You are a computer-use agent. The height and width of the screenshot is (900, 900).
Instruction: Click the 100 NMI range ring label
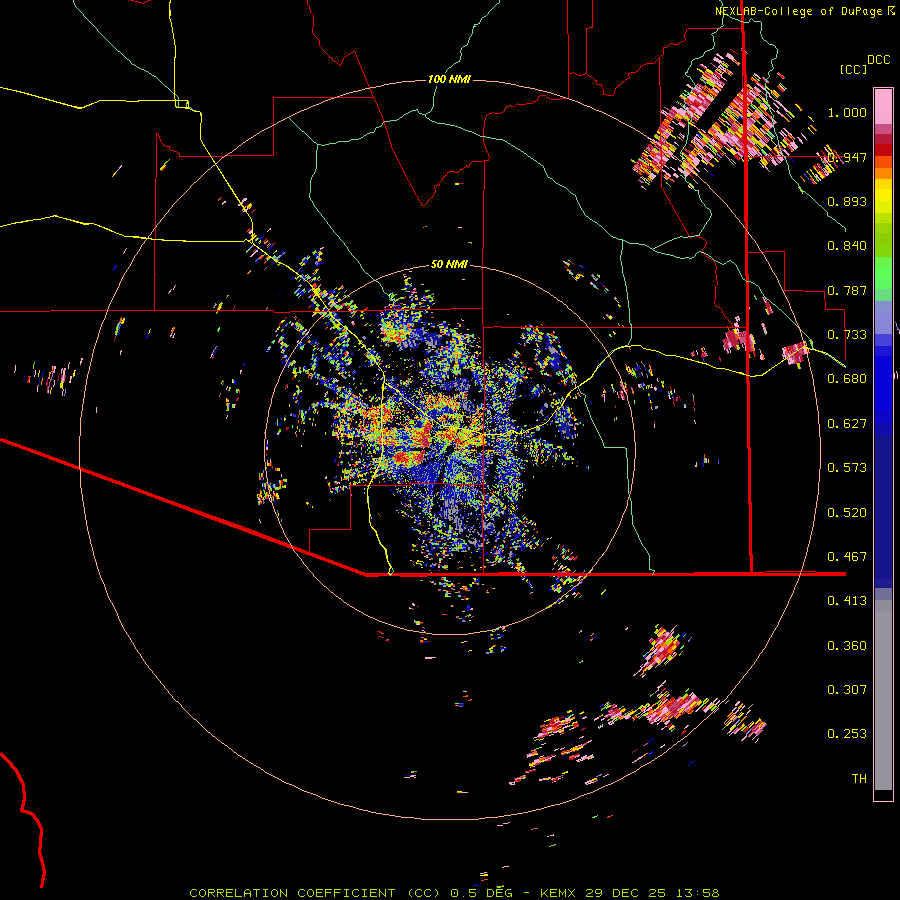coord(449,79)
